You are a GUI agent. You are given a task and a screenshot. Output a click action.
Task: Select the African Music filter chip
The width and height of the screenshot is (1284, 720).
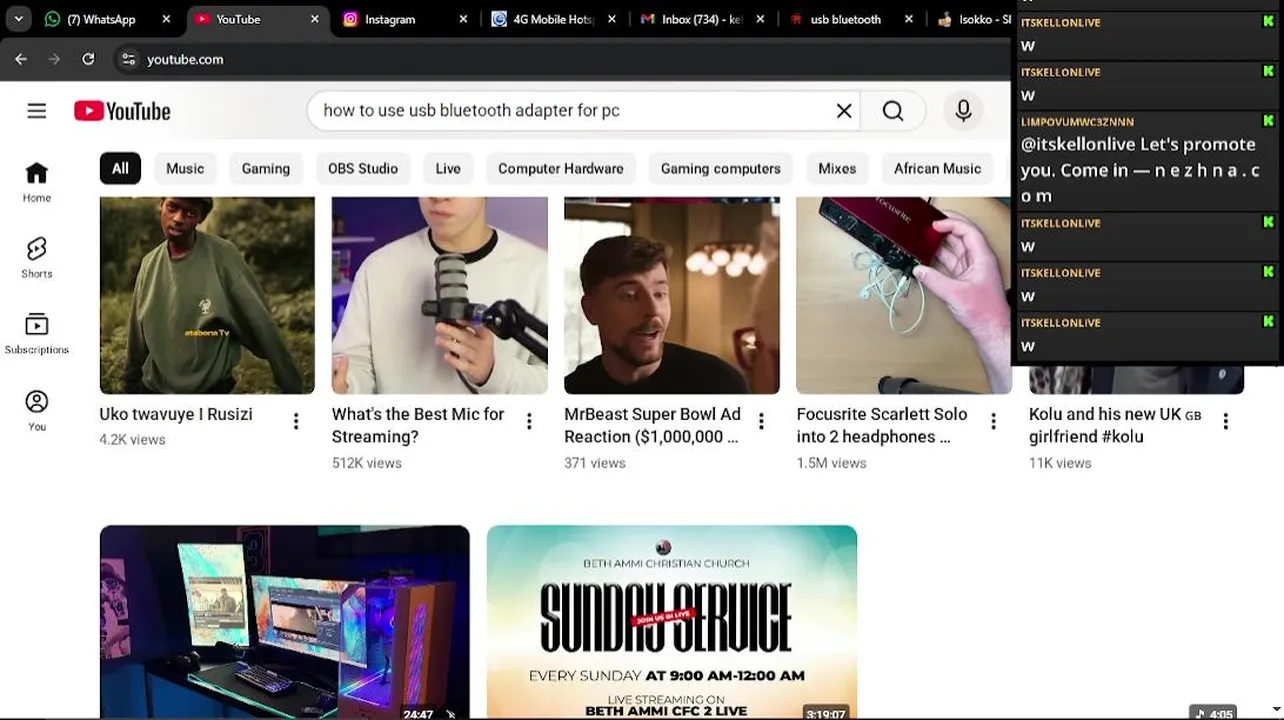(938, 168)
